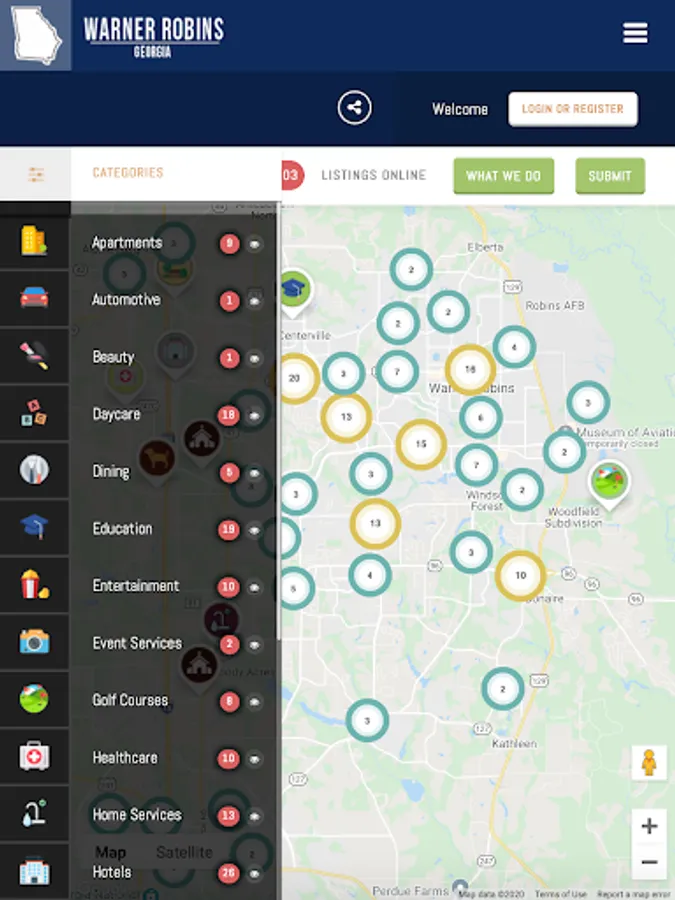The width and height of the screenshot is (675, 900).
Task: Open the Entertainment category
Action: pyautogui.click(x=136, y=585)
